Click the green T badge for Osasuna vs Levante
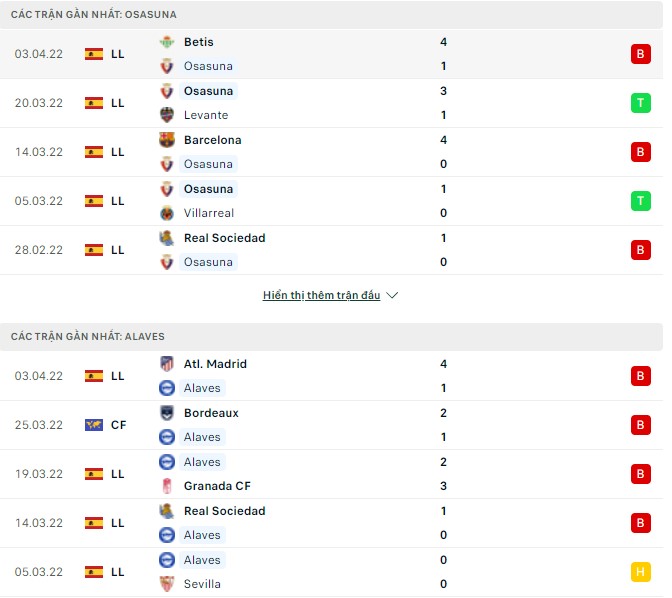 (640, 103)
